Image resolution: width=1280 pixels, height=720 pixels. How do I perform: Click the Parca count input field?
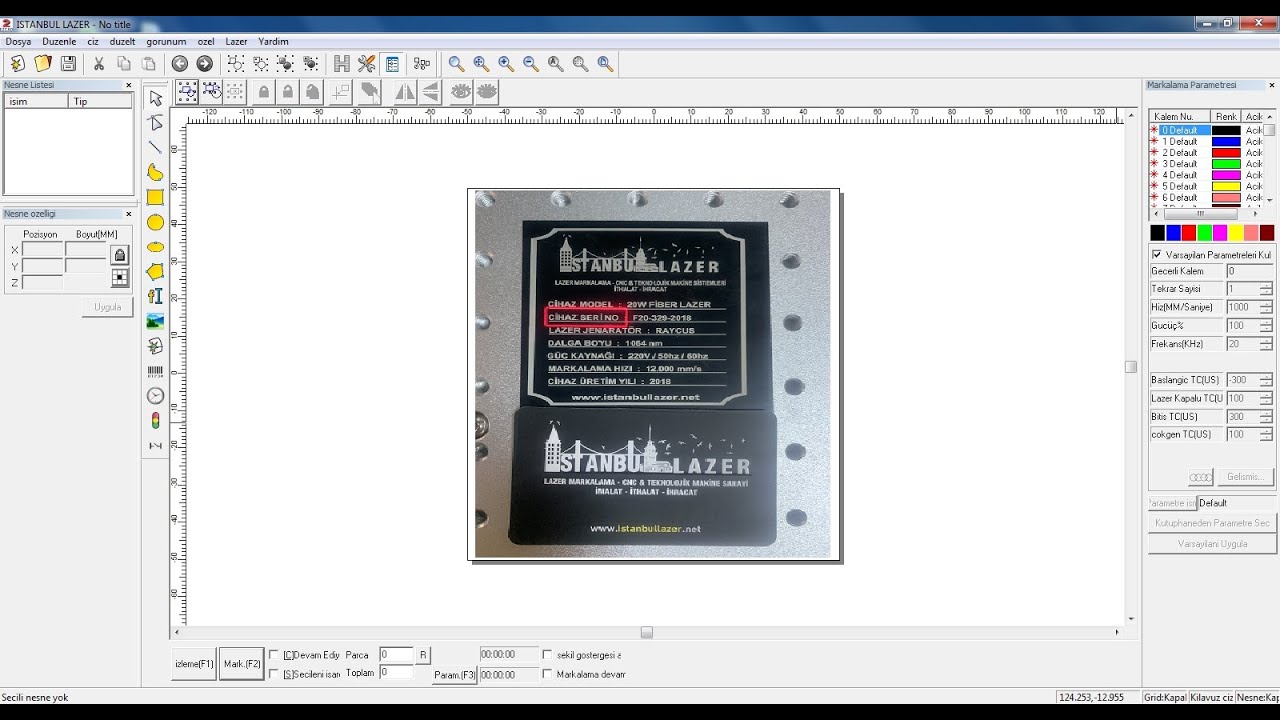(396, 655)
